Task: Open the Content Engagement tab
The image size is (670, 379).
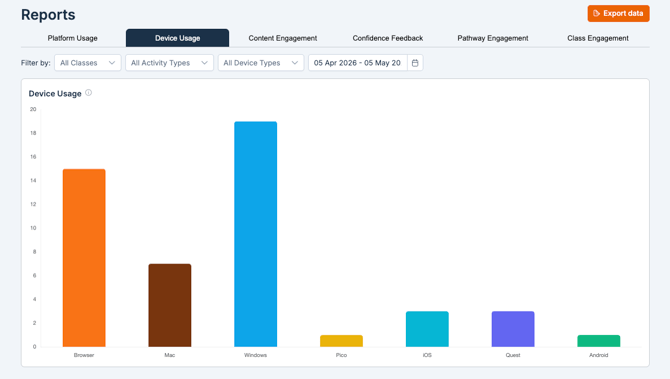Action: (x=282, y=38)
